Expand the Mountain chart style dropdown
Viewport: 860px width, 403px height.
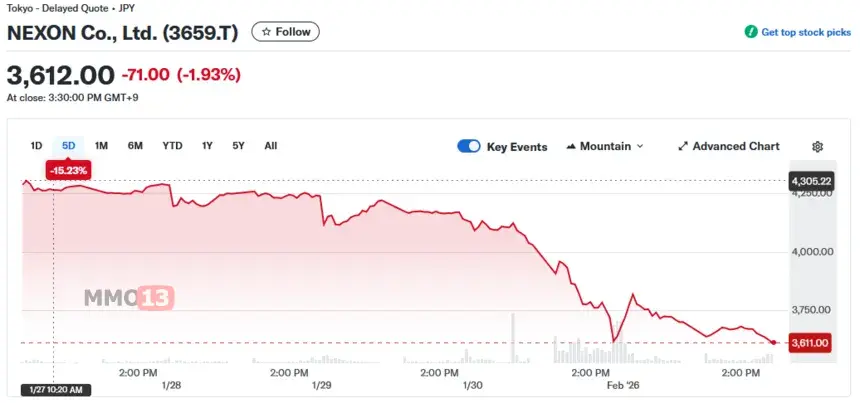click(640, 146)
